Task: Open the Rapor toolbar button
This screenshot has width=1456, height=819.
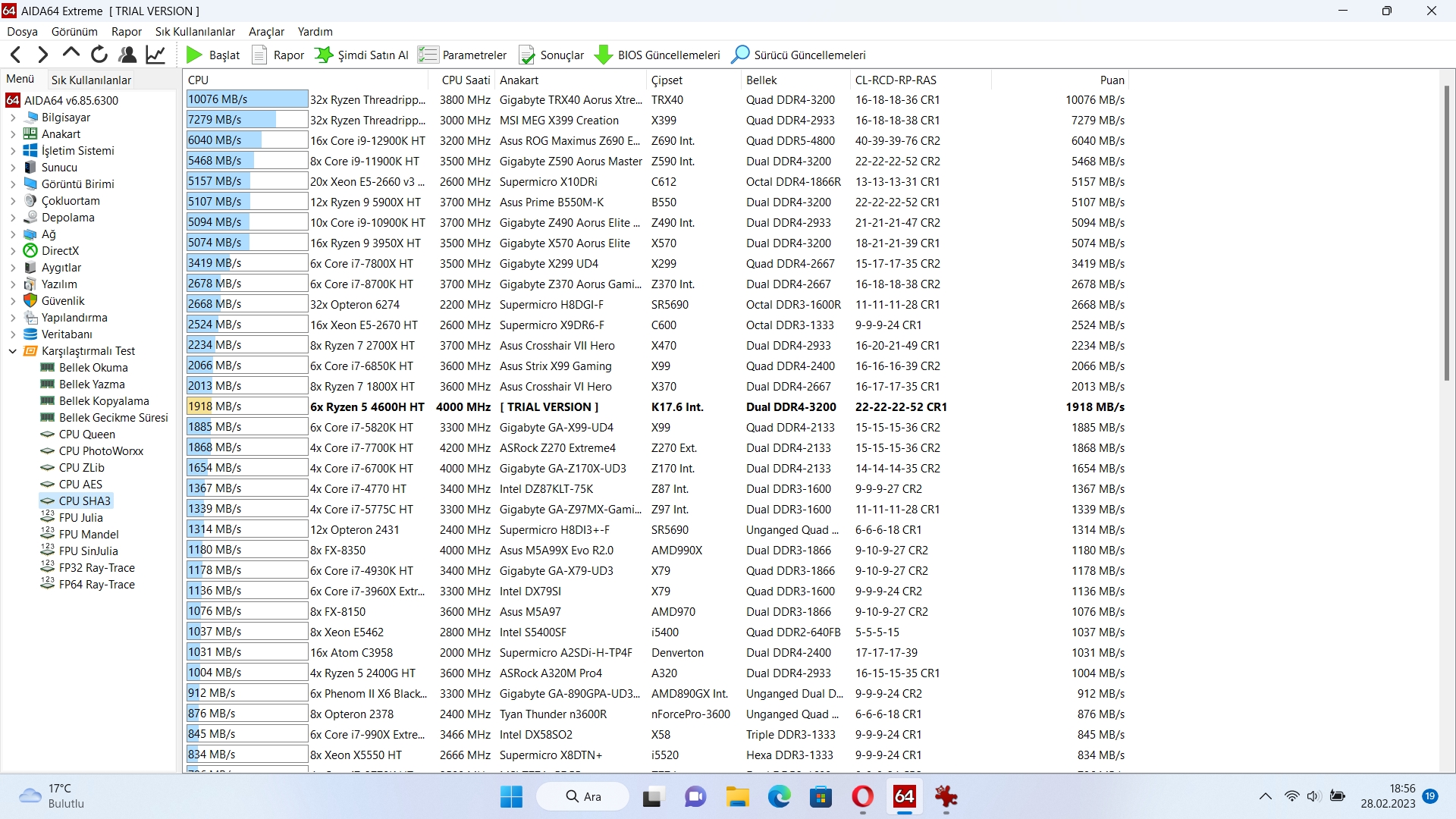Action: click(x=278, y=55)
